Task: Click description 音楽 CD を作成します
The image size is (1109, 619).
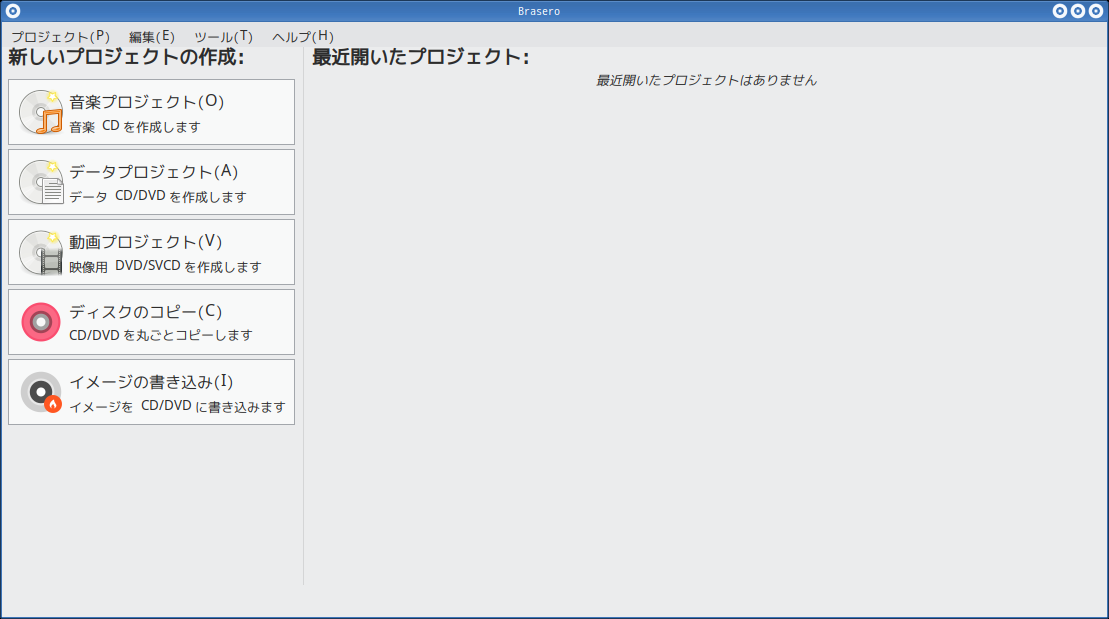Action: pyautogui.click(x=135, y=127)
